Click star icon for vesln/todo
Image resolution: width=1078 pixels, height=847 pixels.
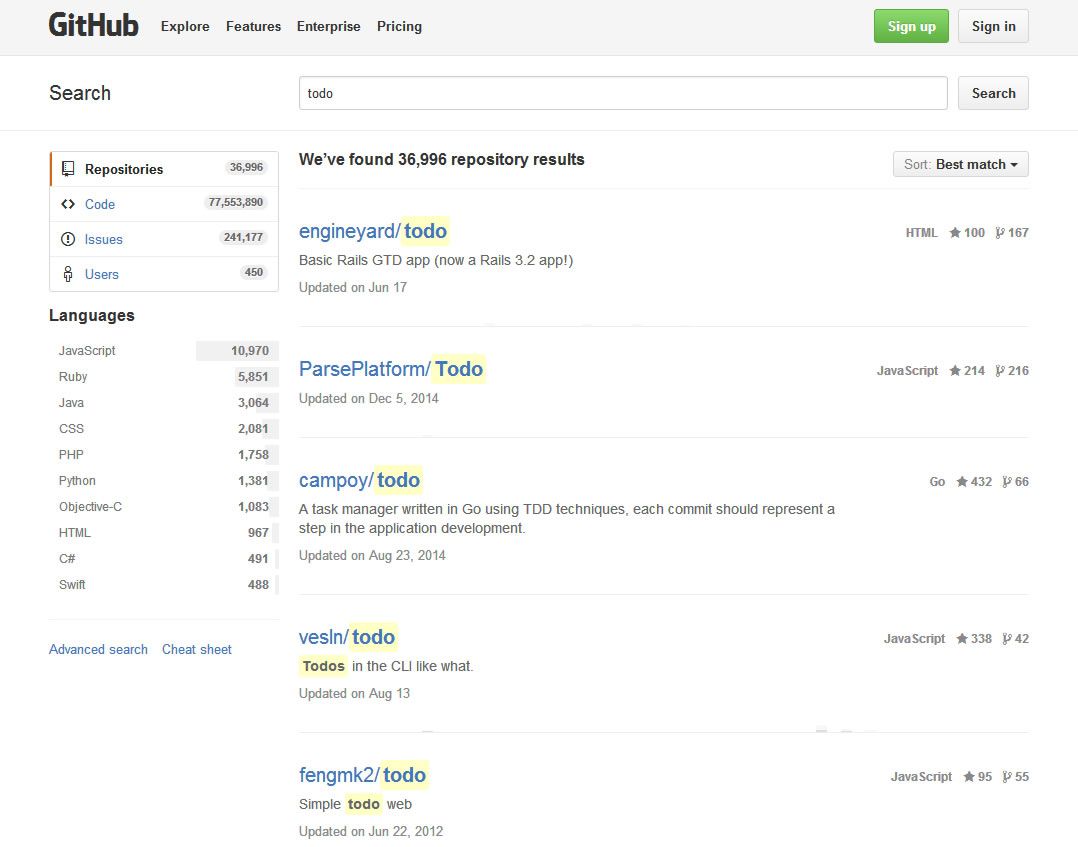pos(962,639)
